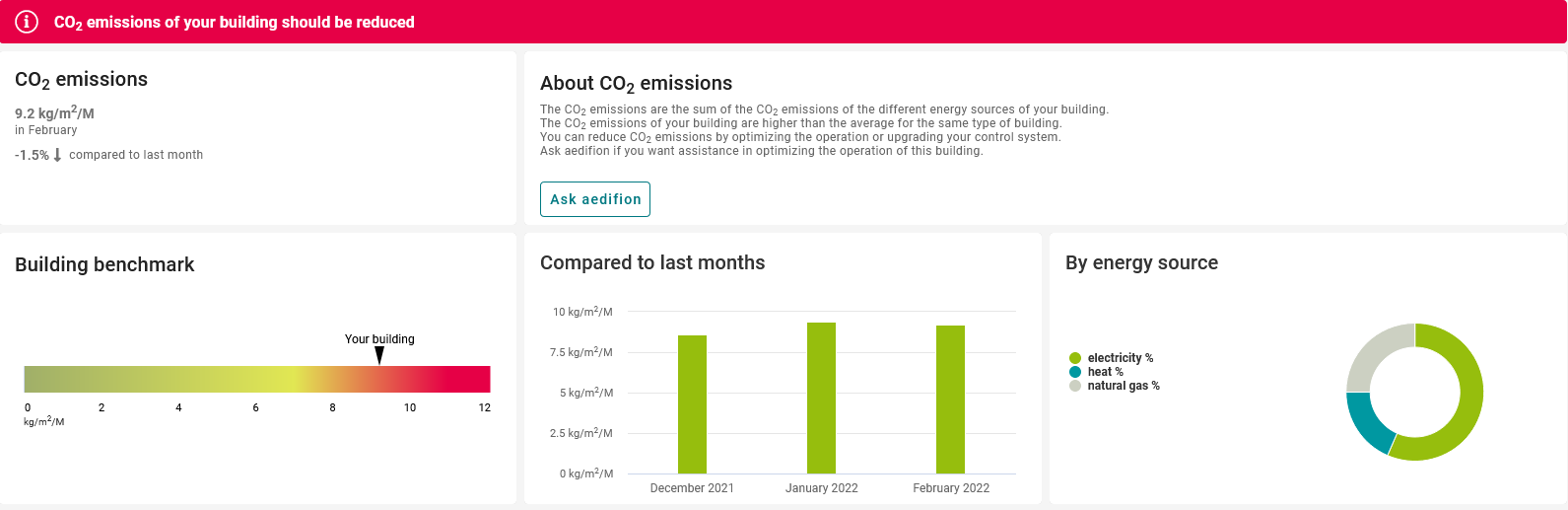Click the 'electricity %' legend label

[1121, 358]
